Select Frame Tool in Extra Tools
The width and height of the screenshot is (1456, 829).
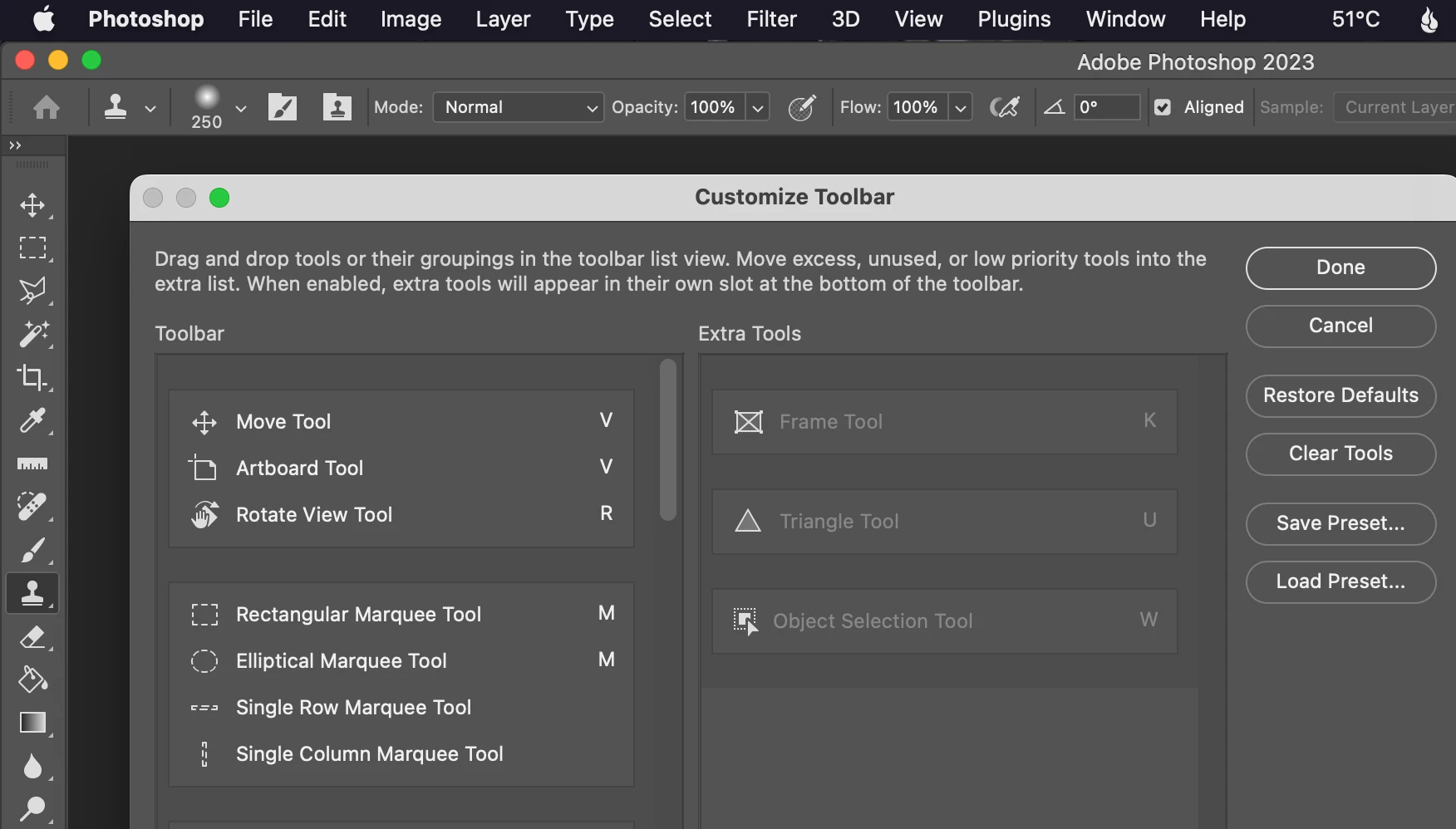click(x=945, y=422)
